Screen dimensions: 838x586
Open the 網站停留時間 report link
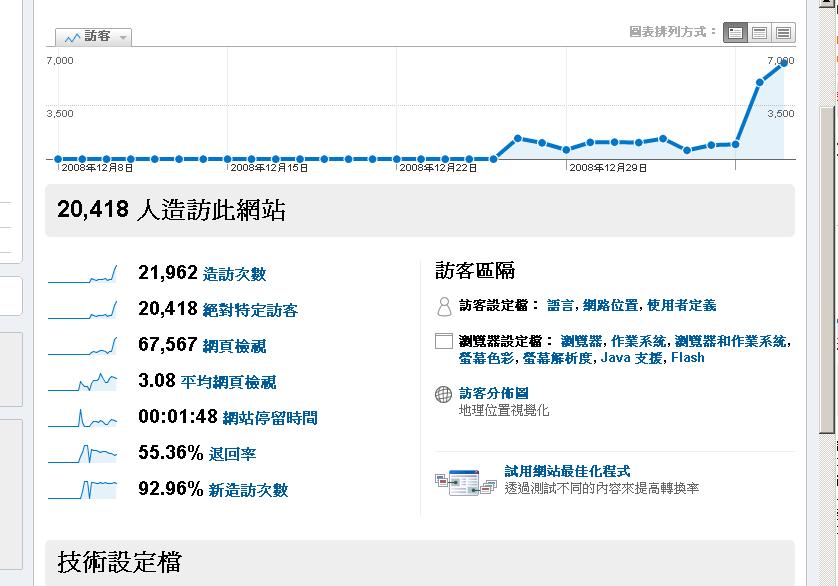click(x=270, y=418)
